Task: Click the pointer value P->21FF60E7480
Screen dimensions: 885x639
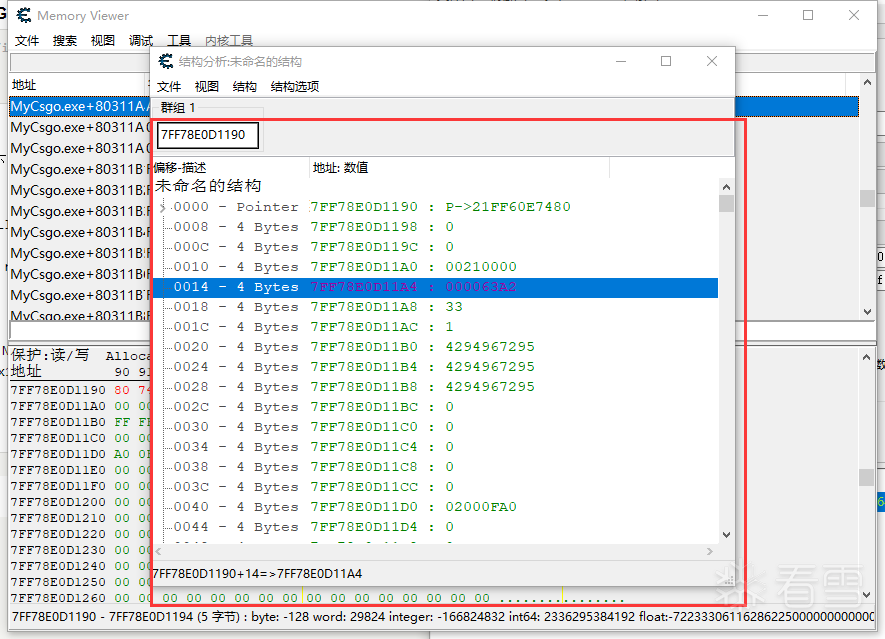Action: click(x=507, y=207)
